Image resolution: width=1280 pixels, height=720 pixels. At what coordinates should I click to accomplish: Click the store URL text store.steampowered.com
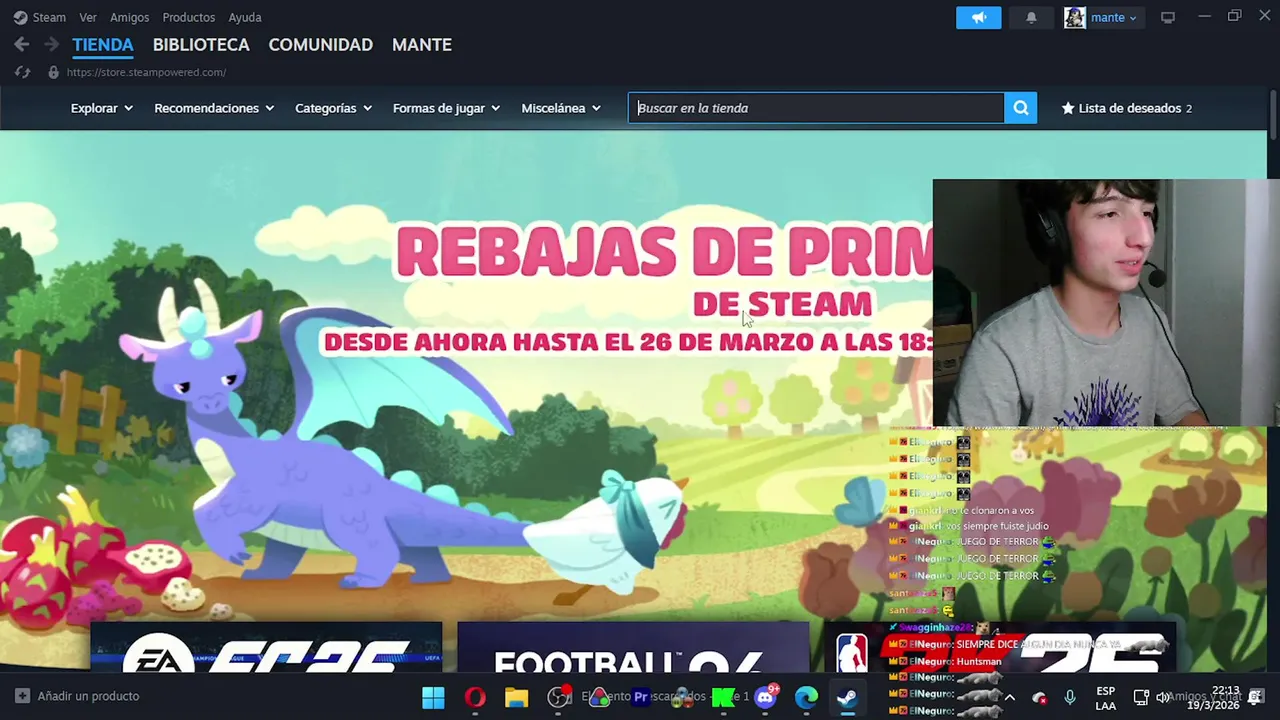click(x=146, y=72)
